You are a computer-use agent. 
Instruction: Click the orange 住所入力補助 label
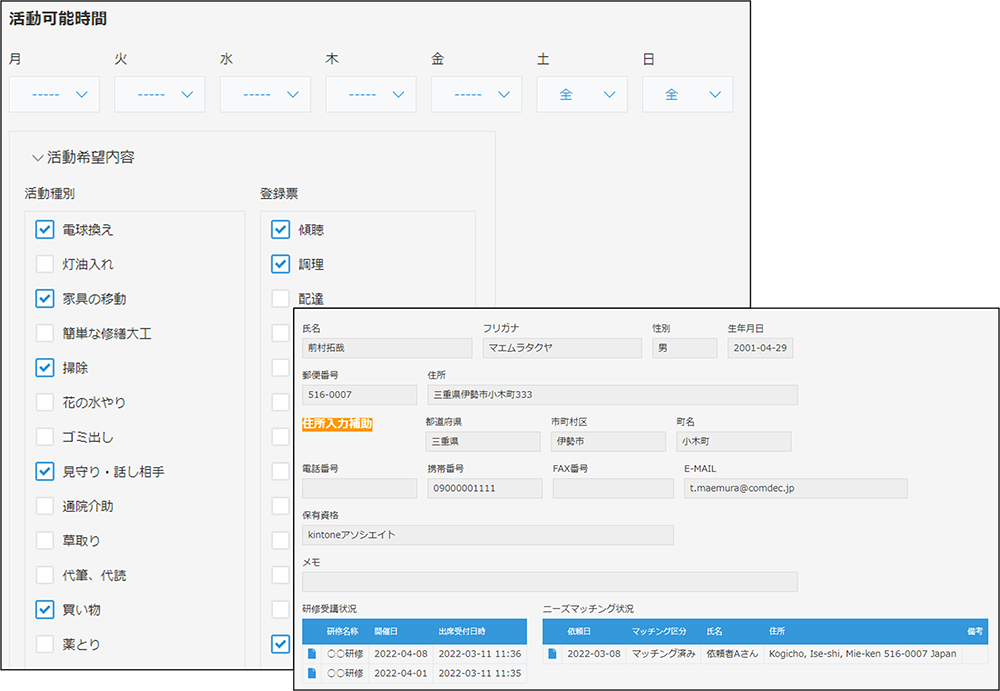tap(337, 424)
